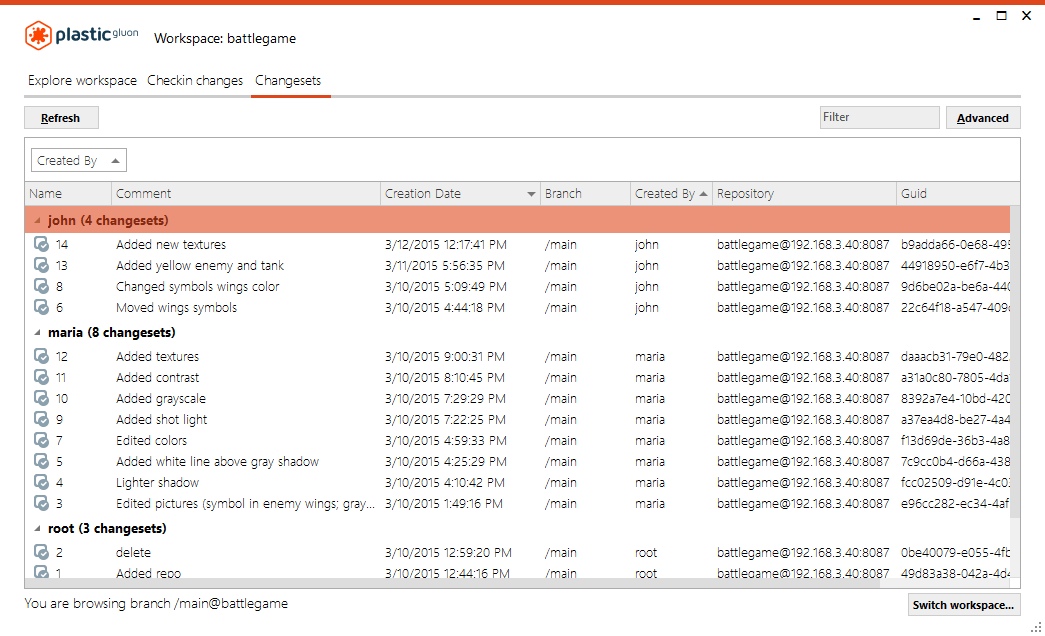Collapse the john changesets group
Image resolution: width=1045 pixels, height=636 pixels.
(37, 221)
